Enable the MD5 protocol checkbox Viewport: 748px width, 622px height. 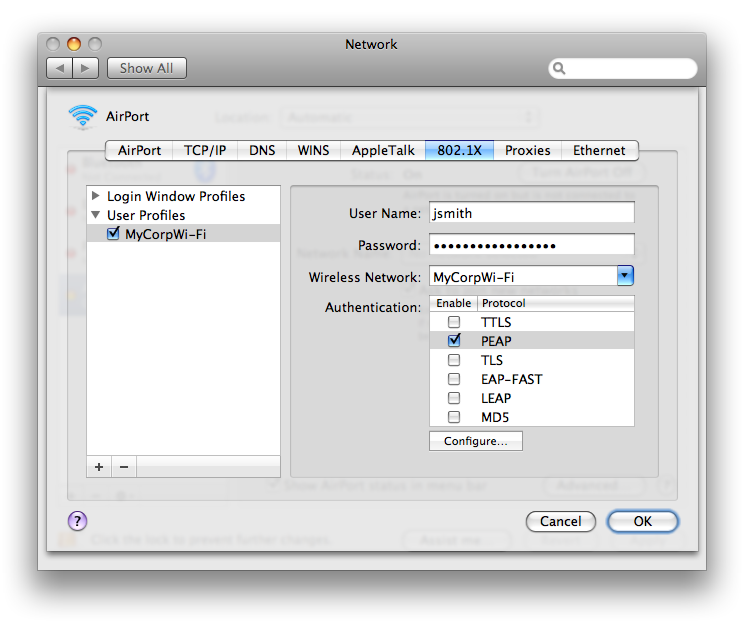coord(454,417)
